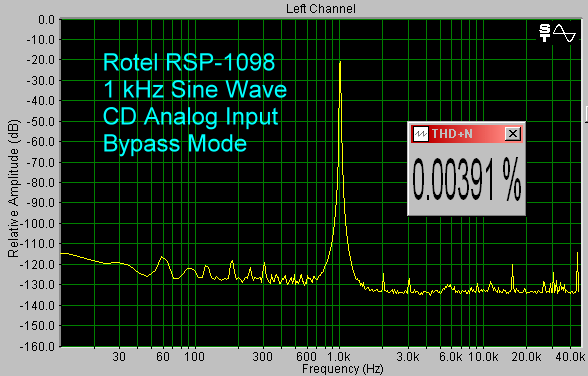588x376 pixels.
Task: Click the 40.0k frequency tick label
Action: pyautogui.click(x=570, y=357)
